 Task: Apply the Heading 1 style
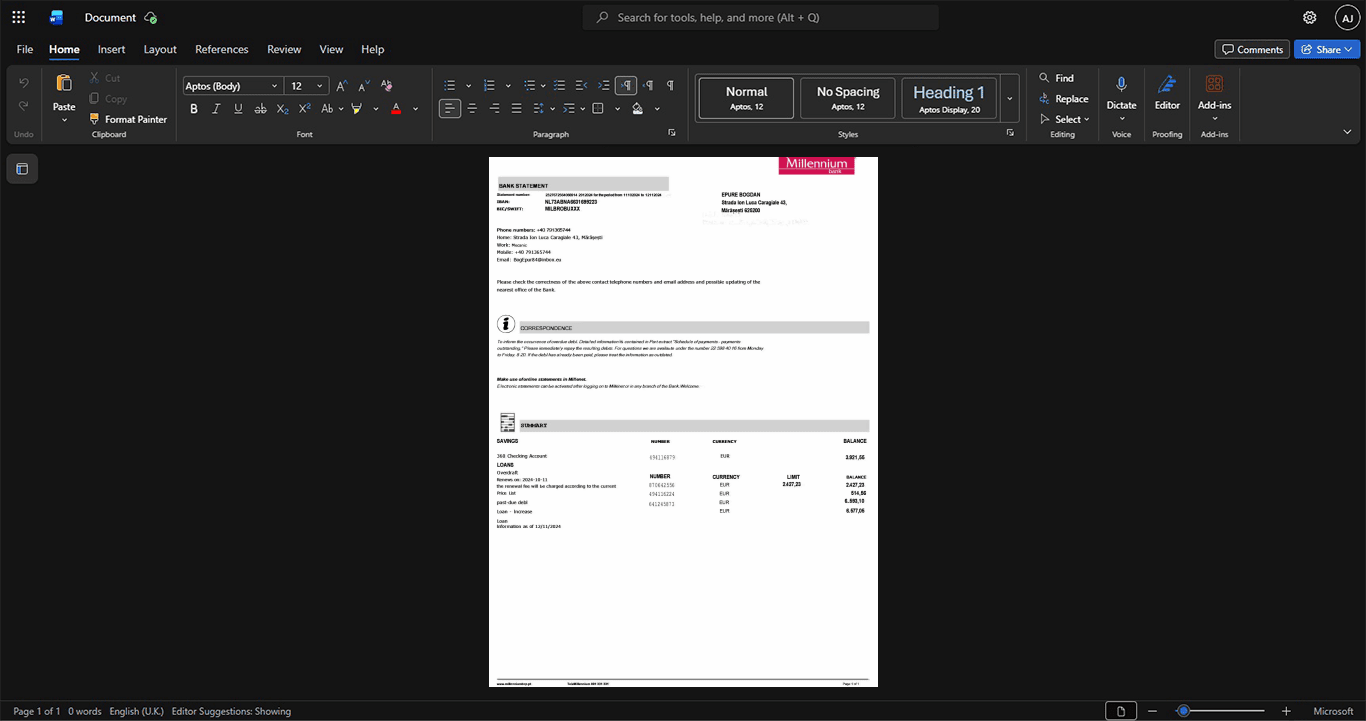coord(949,98)
